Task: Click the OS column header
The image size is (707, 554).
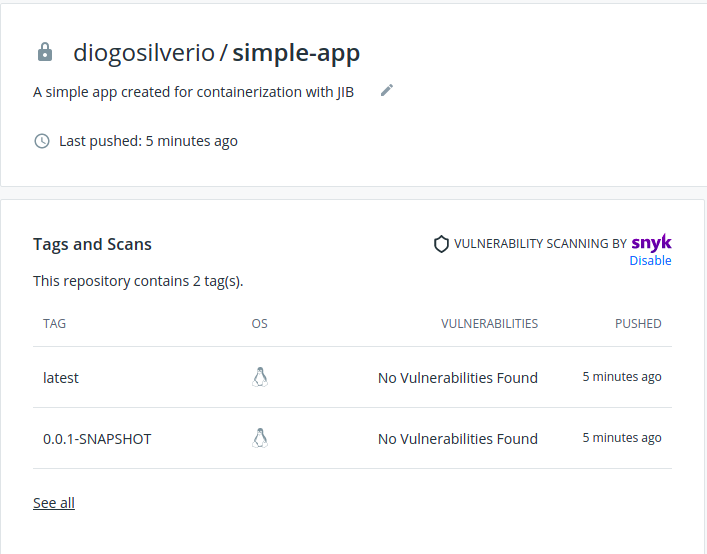Action: [x=260, y=324]
